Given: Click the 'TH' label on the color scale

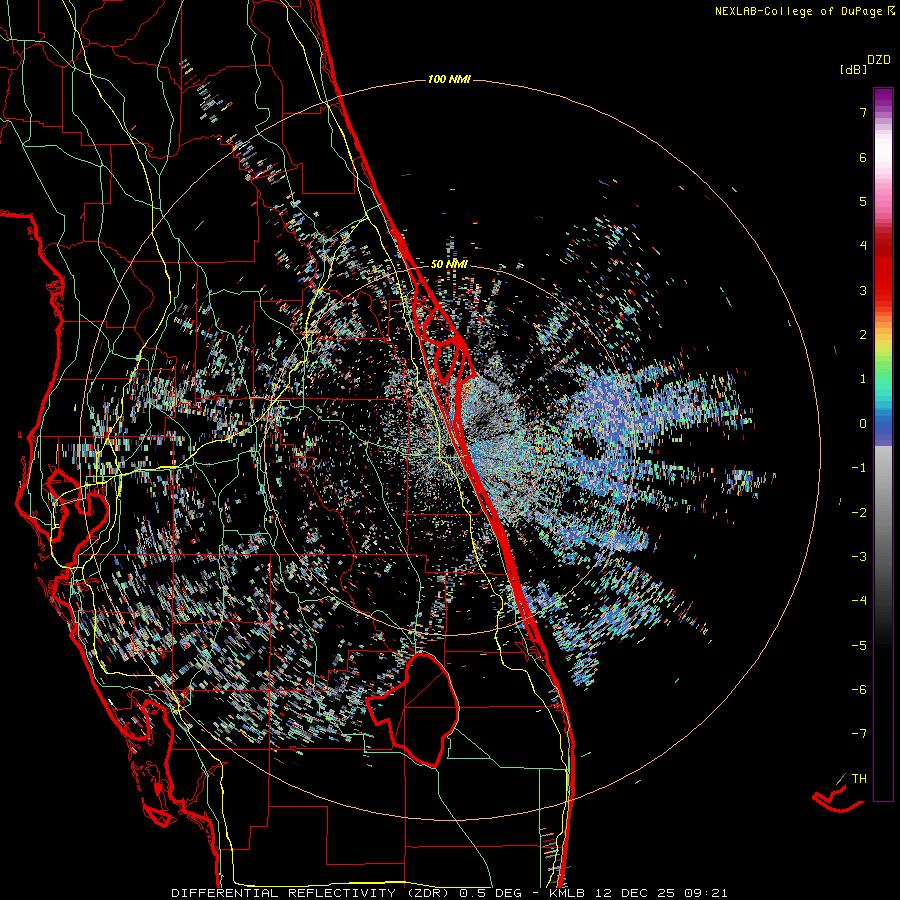Looking at the screenshot, I should tap(859, 779).
